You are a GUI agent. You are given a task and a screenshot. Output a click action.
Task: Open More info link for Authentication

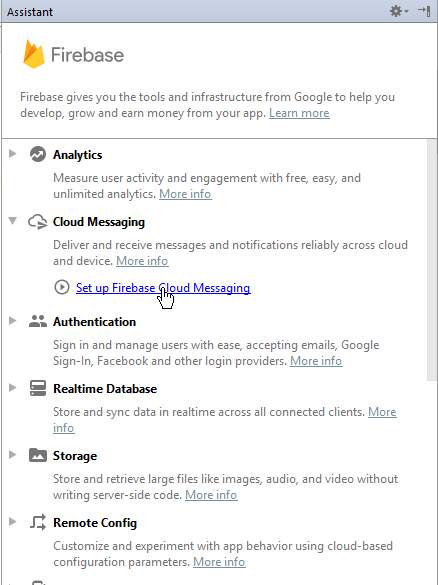point(316,361)
